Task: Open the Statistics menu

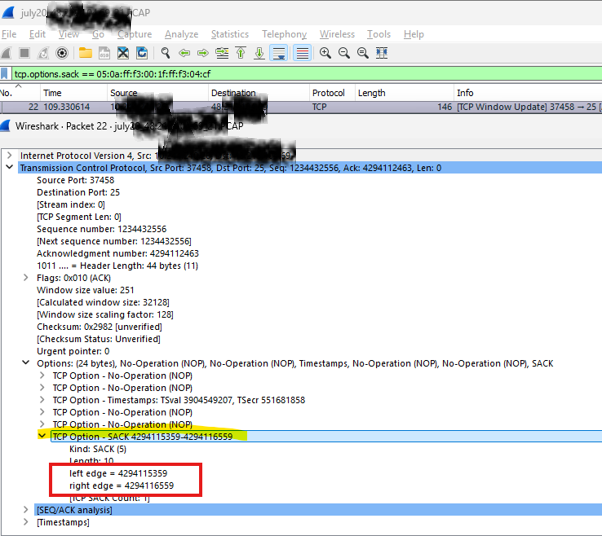Action: pos(230,34)
